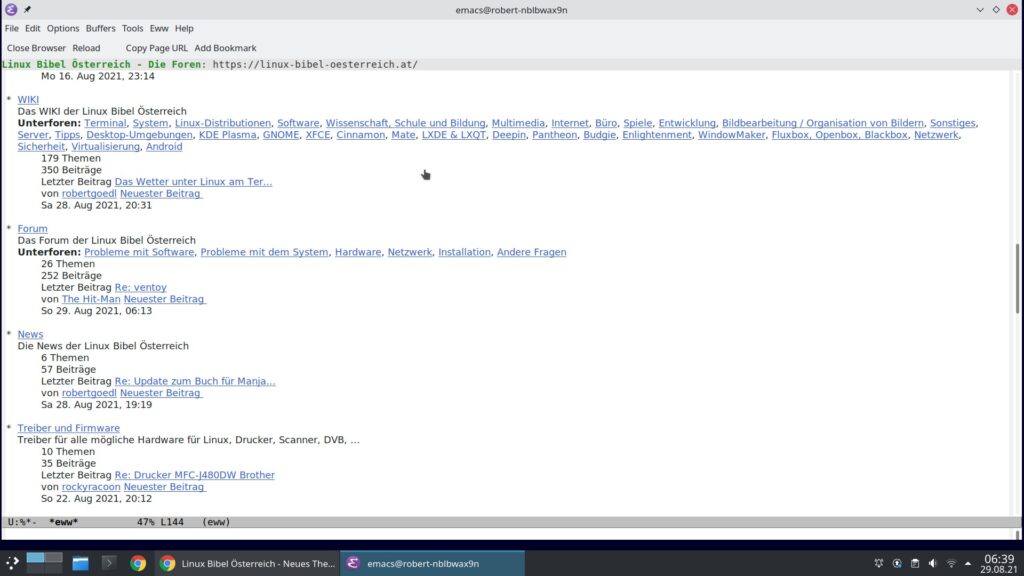This screenshot has width=1024, height=576.
Task: Open the Virtualisierung subforum link
Action: tap(105, 146)
